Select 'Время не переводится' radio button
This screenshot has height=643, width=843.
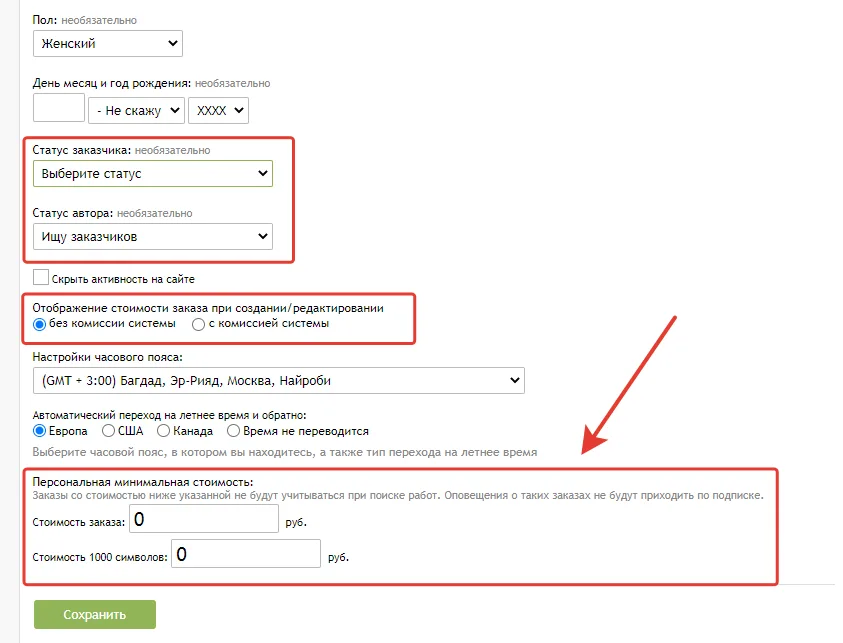(233, 431)
